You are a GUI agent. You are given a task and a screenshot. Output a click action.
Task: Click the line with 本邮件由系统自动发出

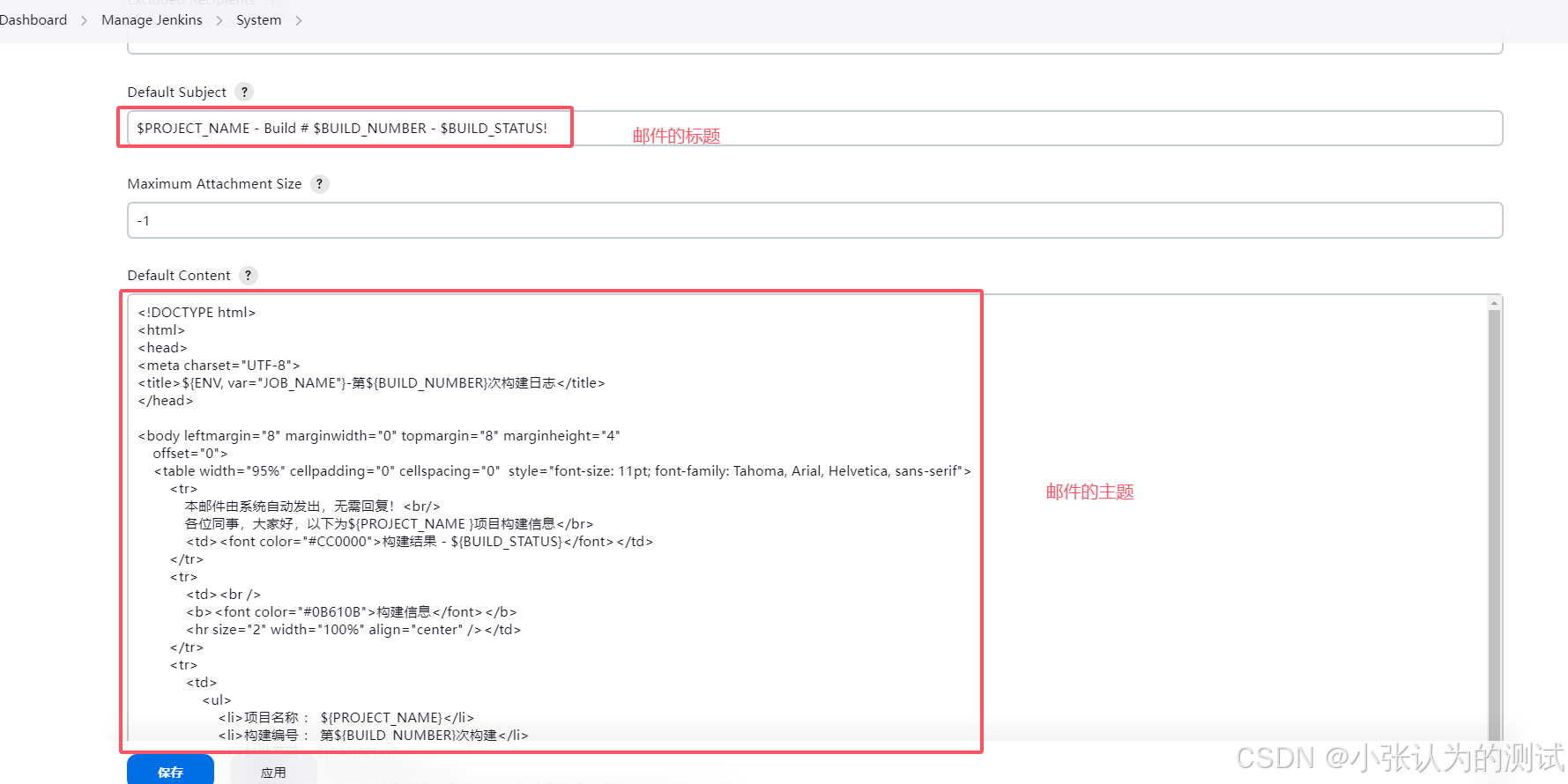coord(312,506)
